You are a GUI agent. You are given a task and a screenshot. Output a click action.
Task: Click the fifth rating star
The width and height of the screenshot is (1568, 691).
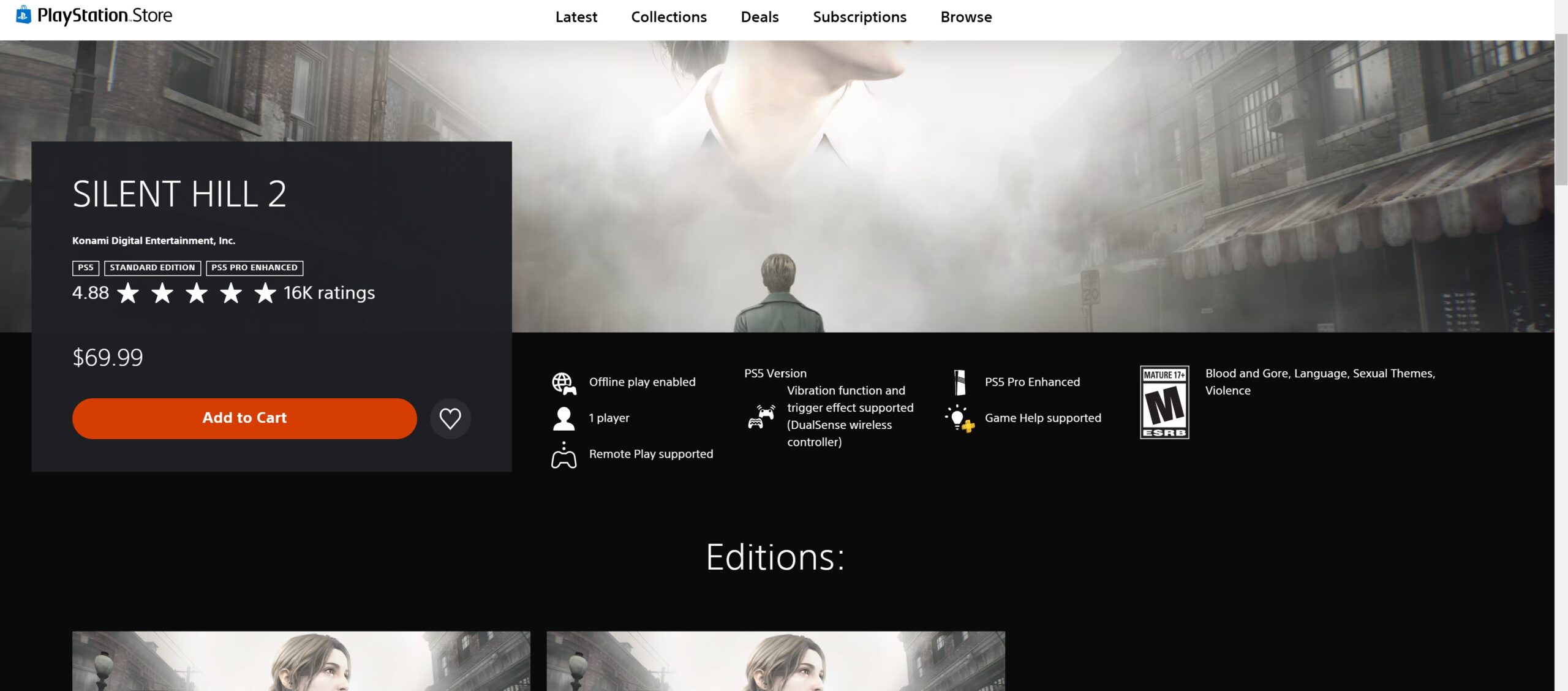tap(265, 293)
